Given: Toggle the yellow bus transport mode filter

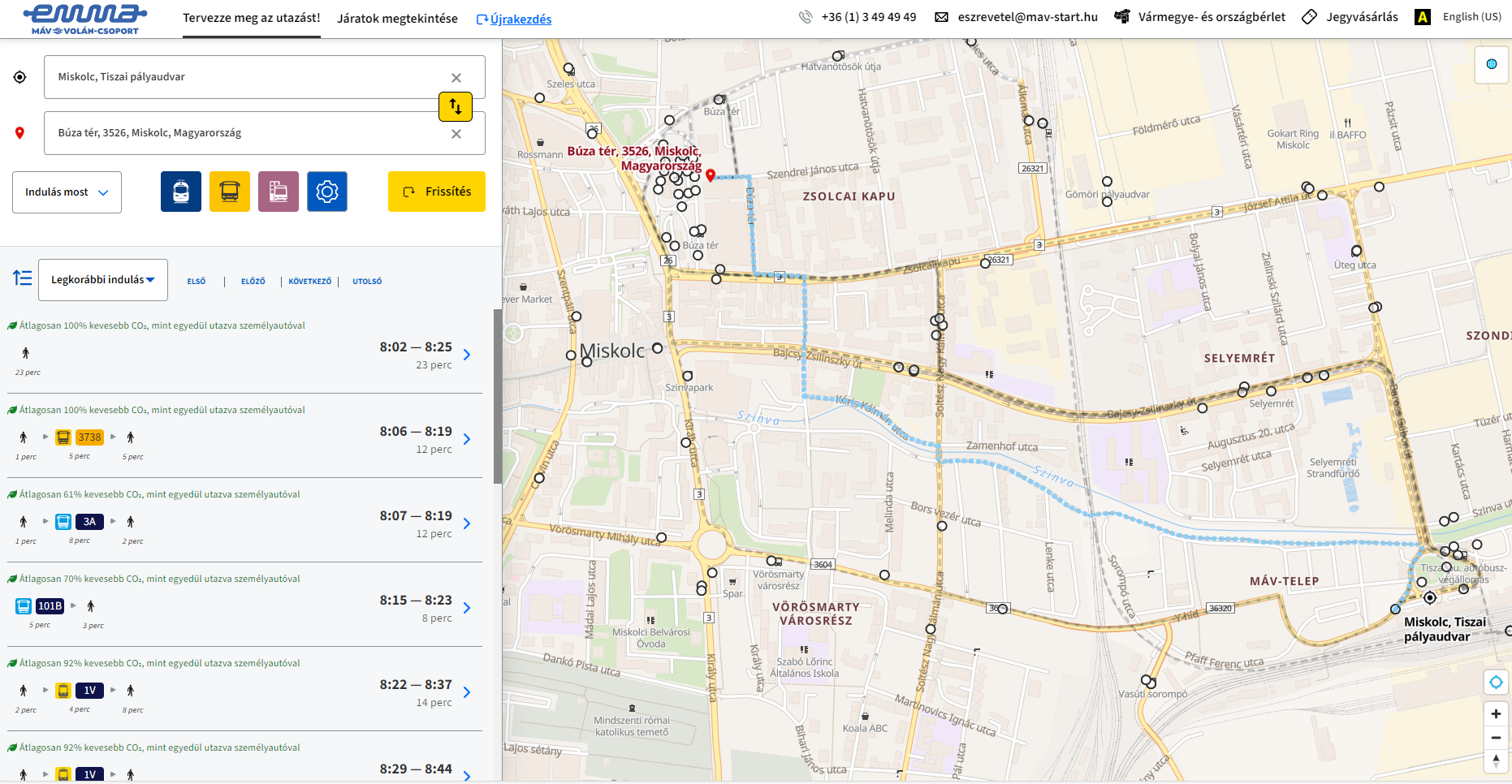Looking at the screenshot, I should click(230, 192).
